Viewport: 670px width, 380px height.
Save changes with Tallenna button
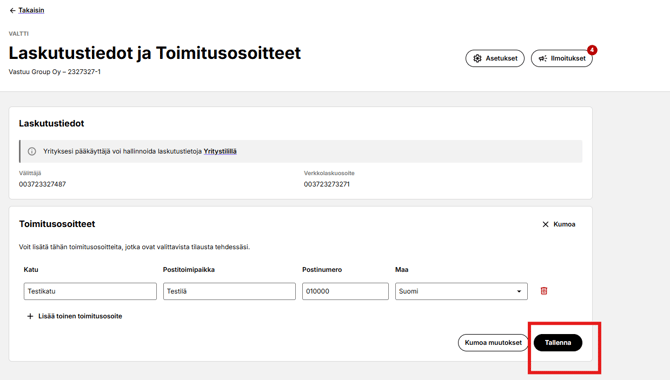click(x=558, y=343)
